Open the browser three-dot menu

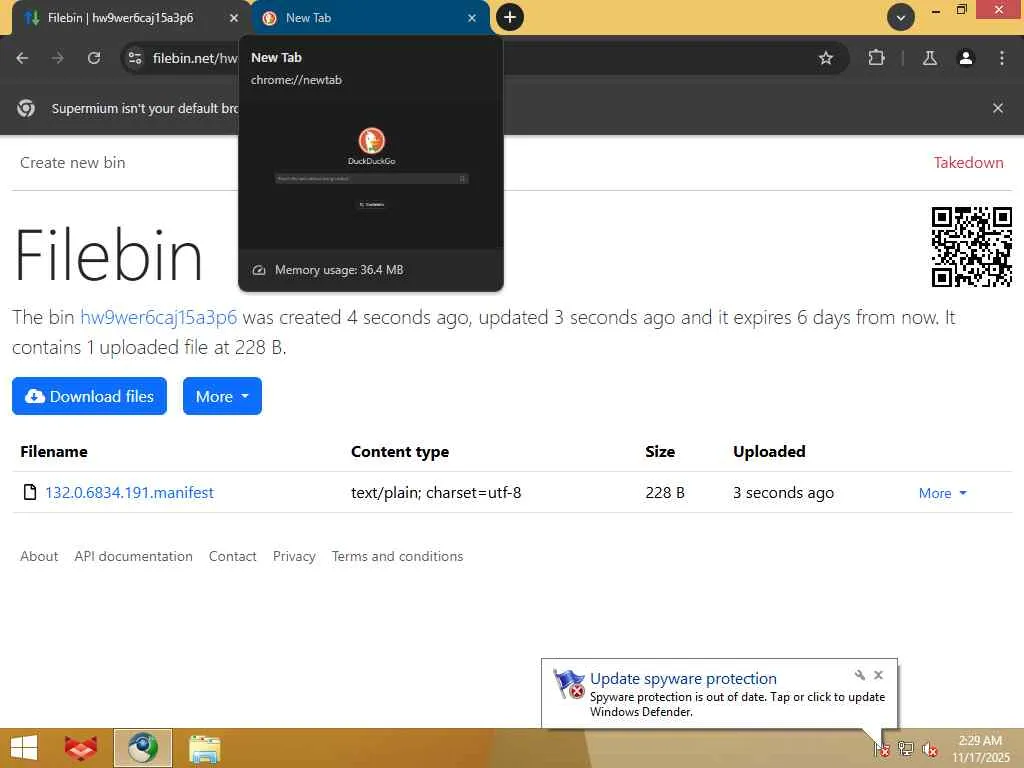click(1002, 58)
